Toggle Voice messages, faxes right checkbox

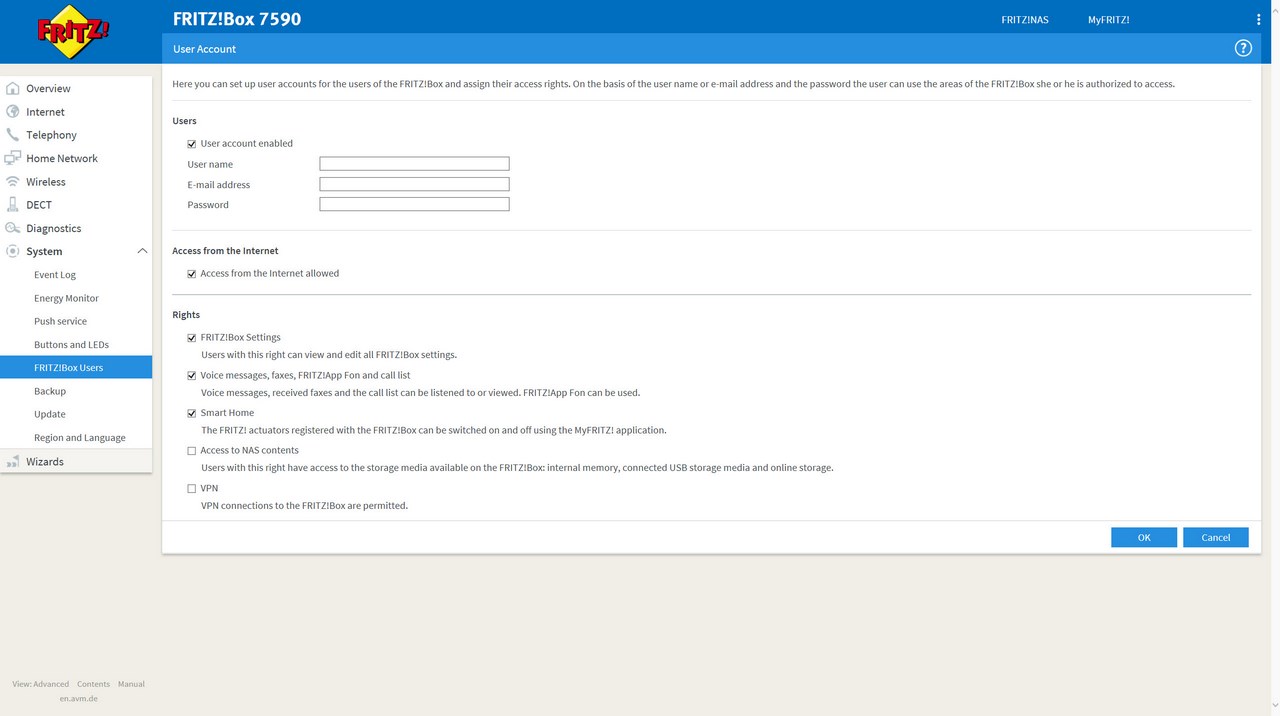(192, 376)
